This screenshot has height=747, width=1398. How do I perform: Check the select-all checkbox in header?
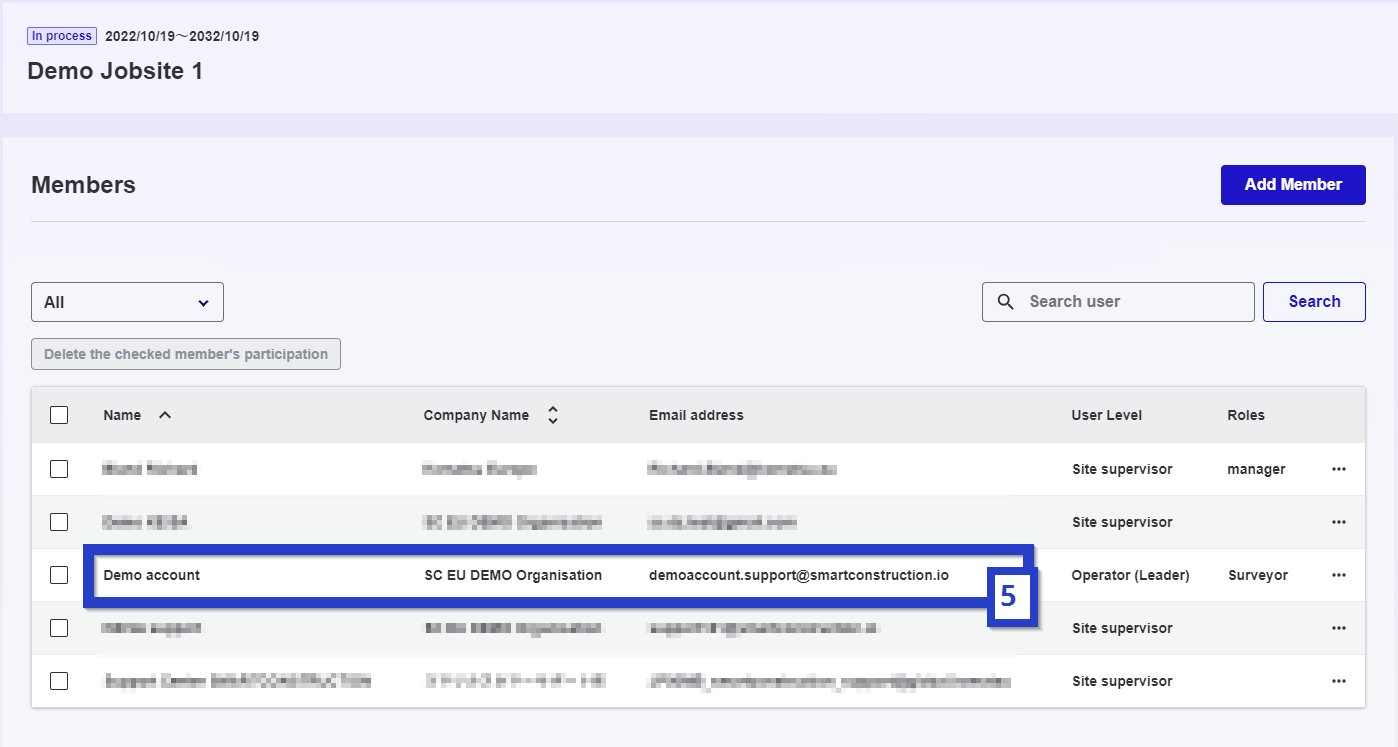click(x=59, y=415)
